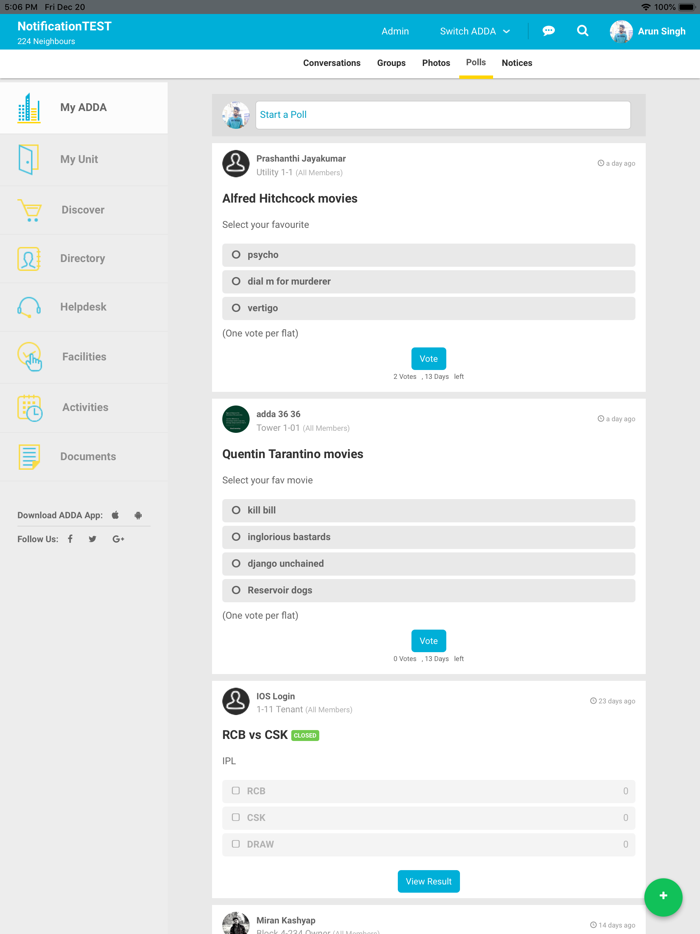
Task: Tick the CSK checkbox
Action: coord(236,818)
